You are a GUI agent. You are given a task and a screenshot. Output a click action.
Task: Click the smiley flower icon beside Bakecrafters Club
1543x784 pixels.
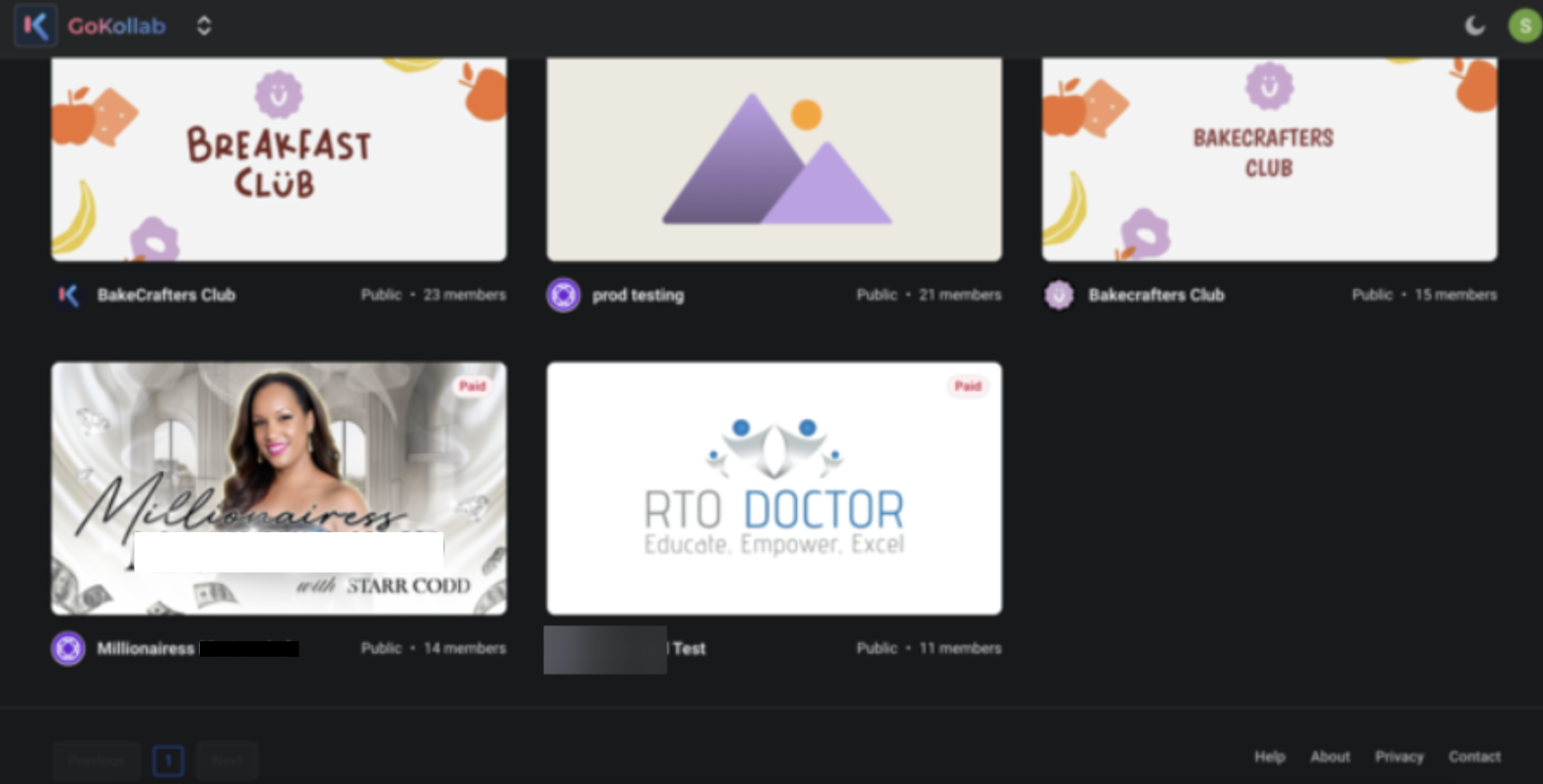(x=1059, y=294)
